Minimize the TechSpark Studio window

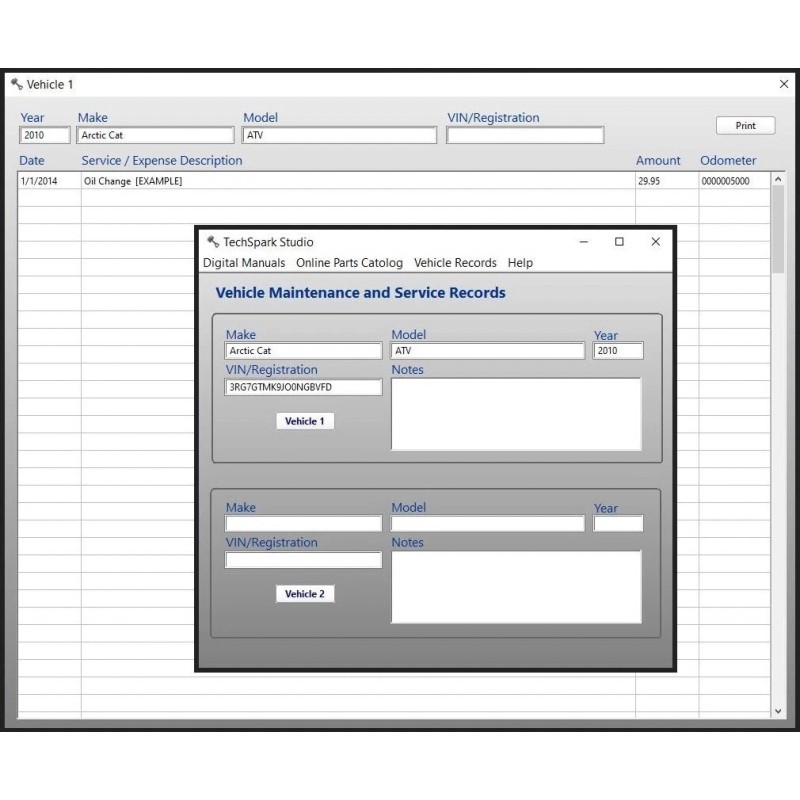click(x=584, y=242)
